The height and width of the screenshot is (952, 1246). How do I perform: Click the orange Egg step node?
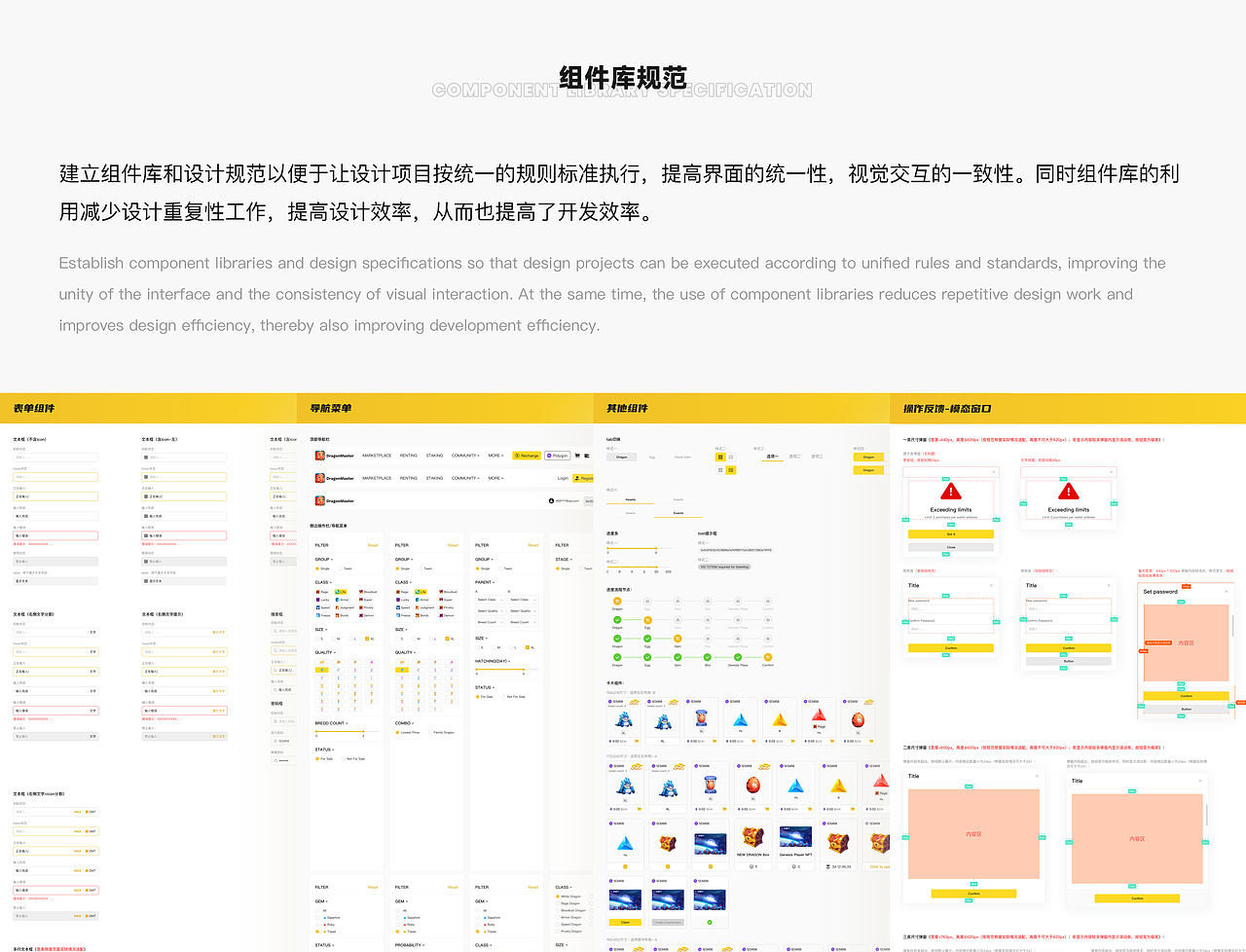pos(647,620)
